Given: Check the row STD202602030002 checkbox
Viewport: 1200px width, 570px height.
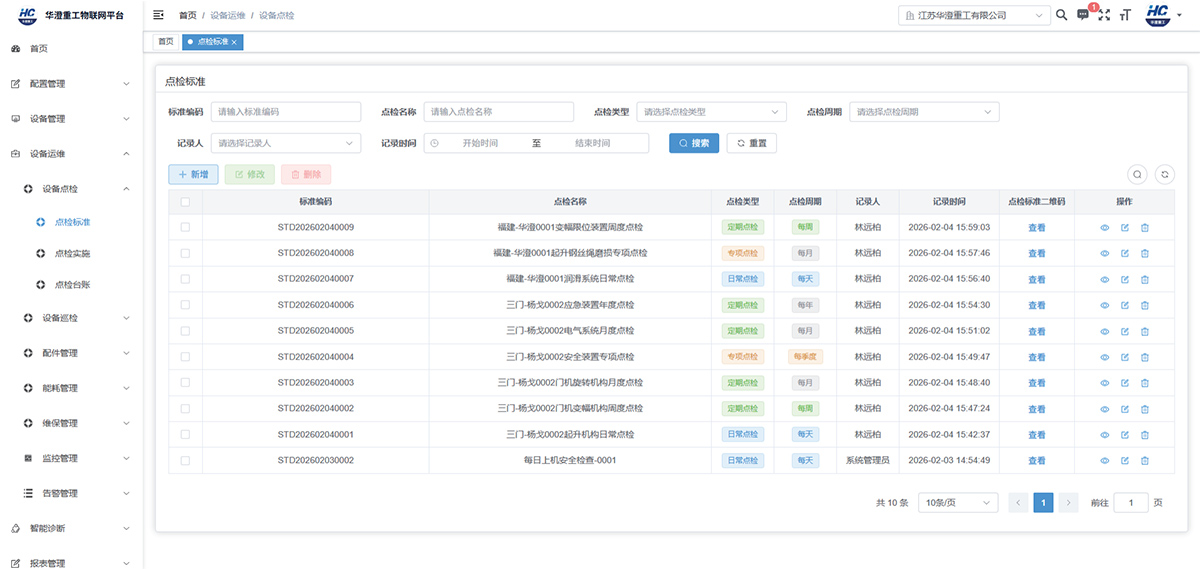Looking at the screenshot, I should pos(185,461).
